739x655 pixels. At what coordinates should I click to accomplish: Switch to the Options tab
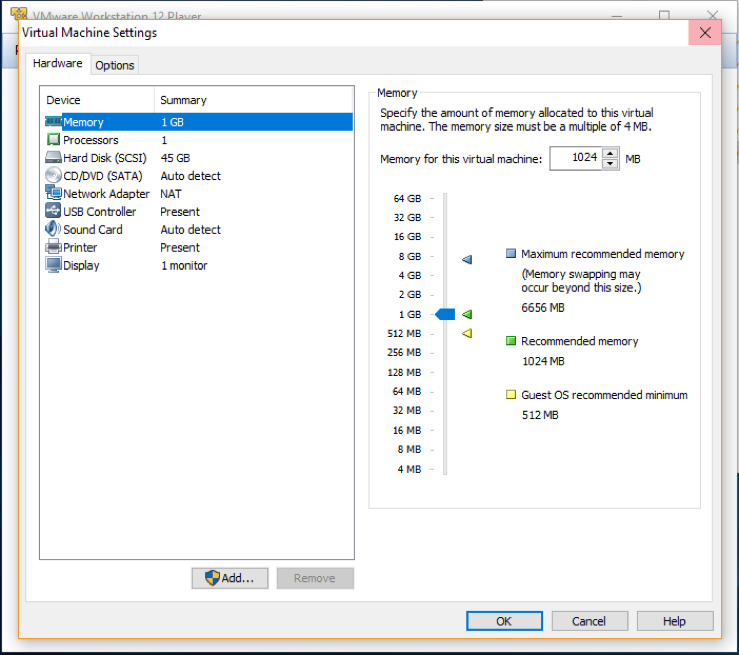point(115,65)
